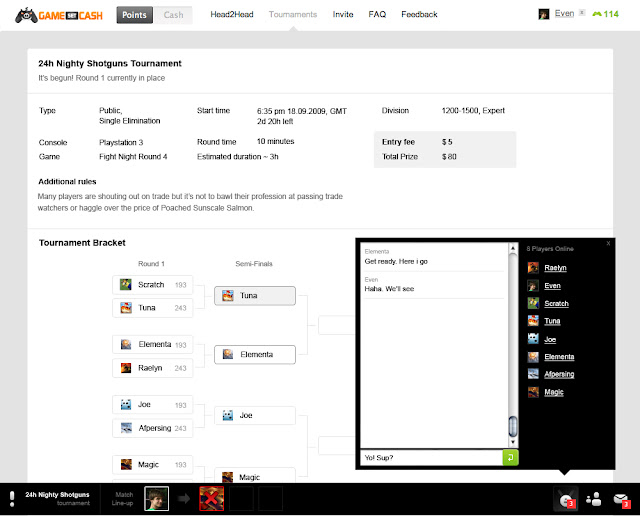Click Joe's avatar in online players list
Viewport: 640px width, 516px height.
point(533,338)
